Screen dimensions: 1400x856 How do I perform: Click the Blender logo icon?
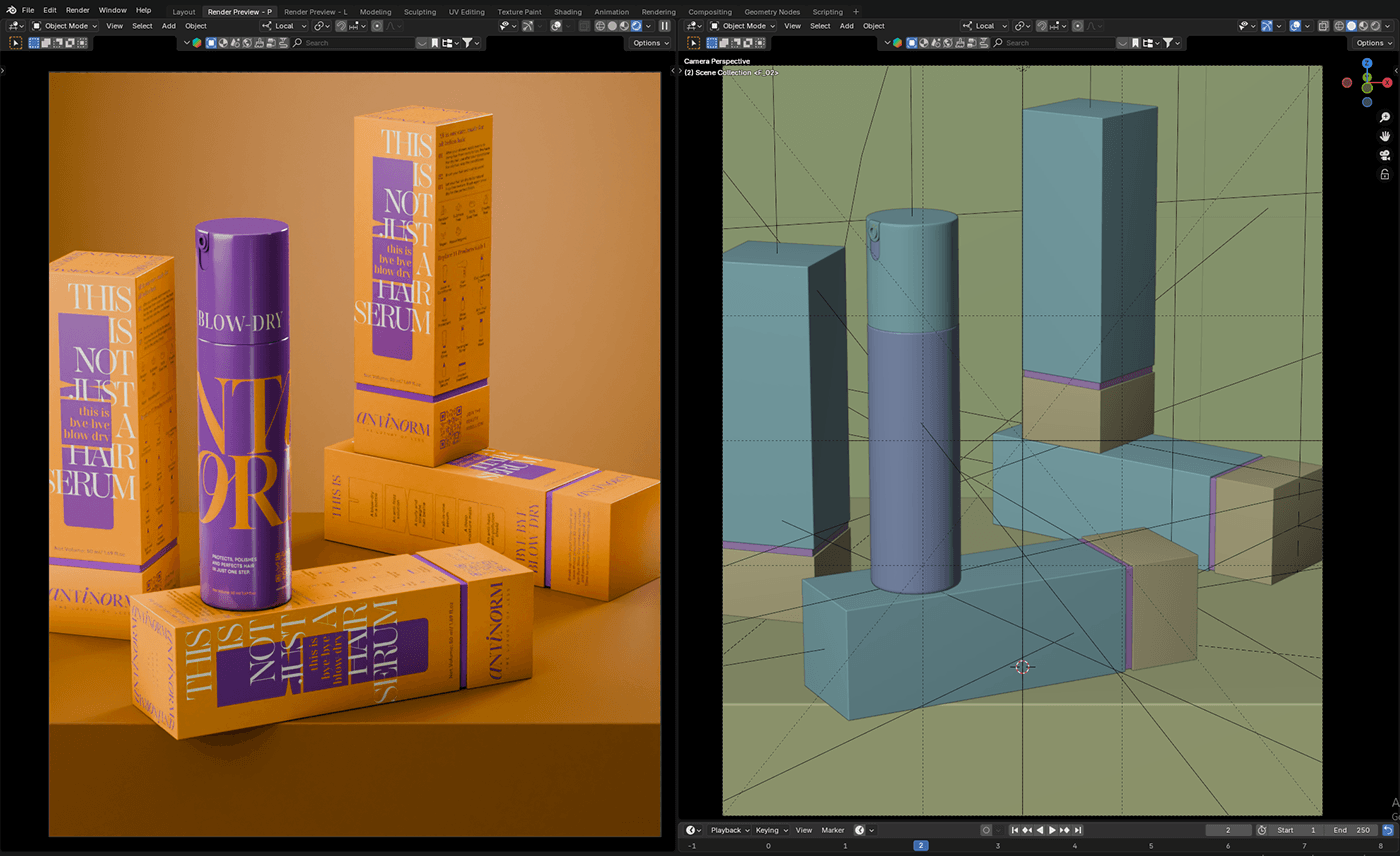click(x=11, y=10)
